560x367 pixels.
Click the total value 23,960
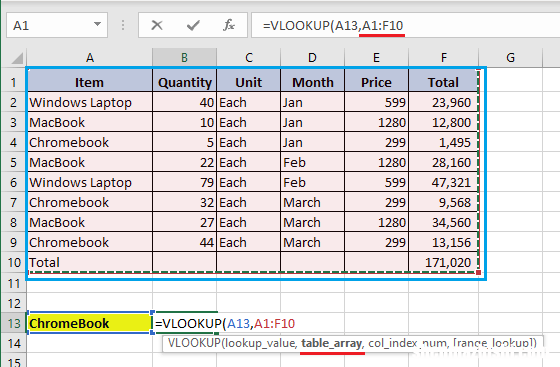click(x=443, y=102)
